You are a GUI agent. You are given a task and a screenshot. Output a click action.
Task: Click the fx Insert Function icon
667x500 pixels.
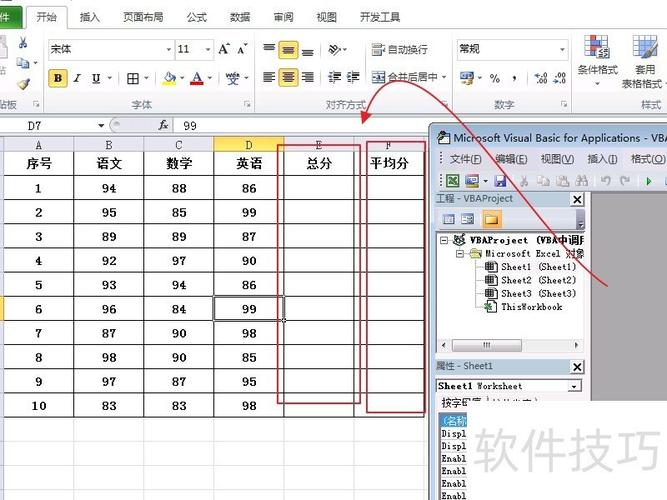point(163,125)
